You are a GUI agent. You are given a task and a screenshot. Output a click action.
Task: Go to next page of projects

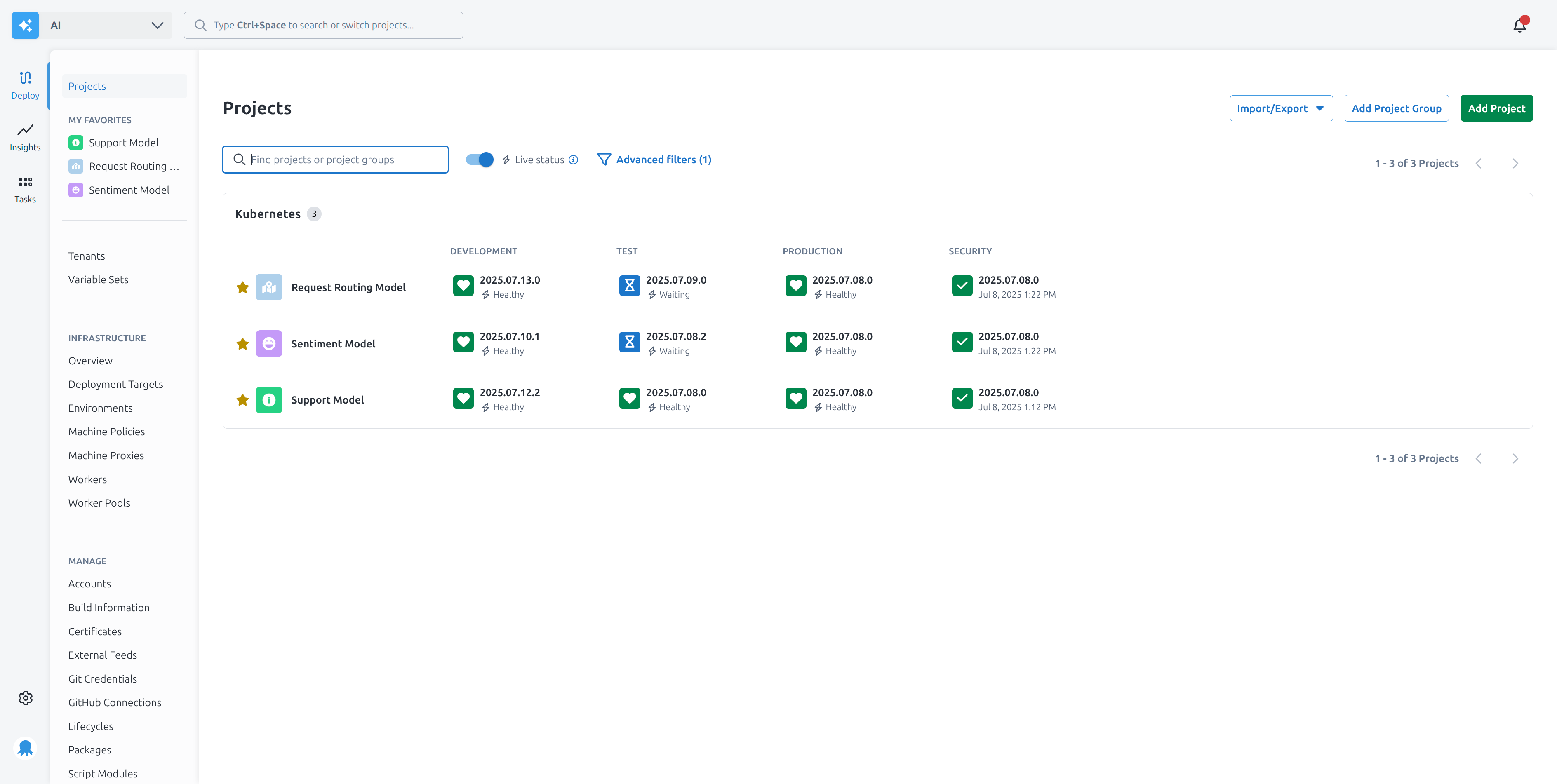1515,163
